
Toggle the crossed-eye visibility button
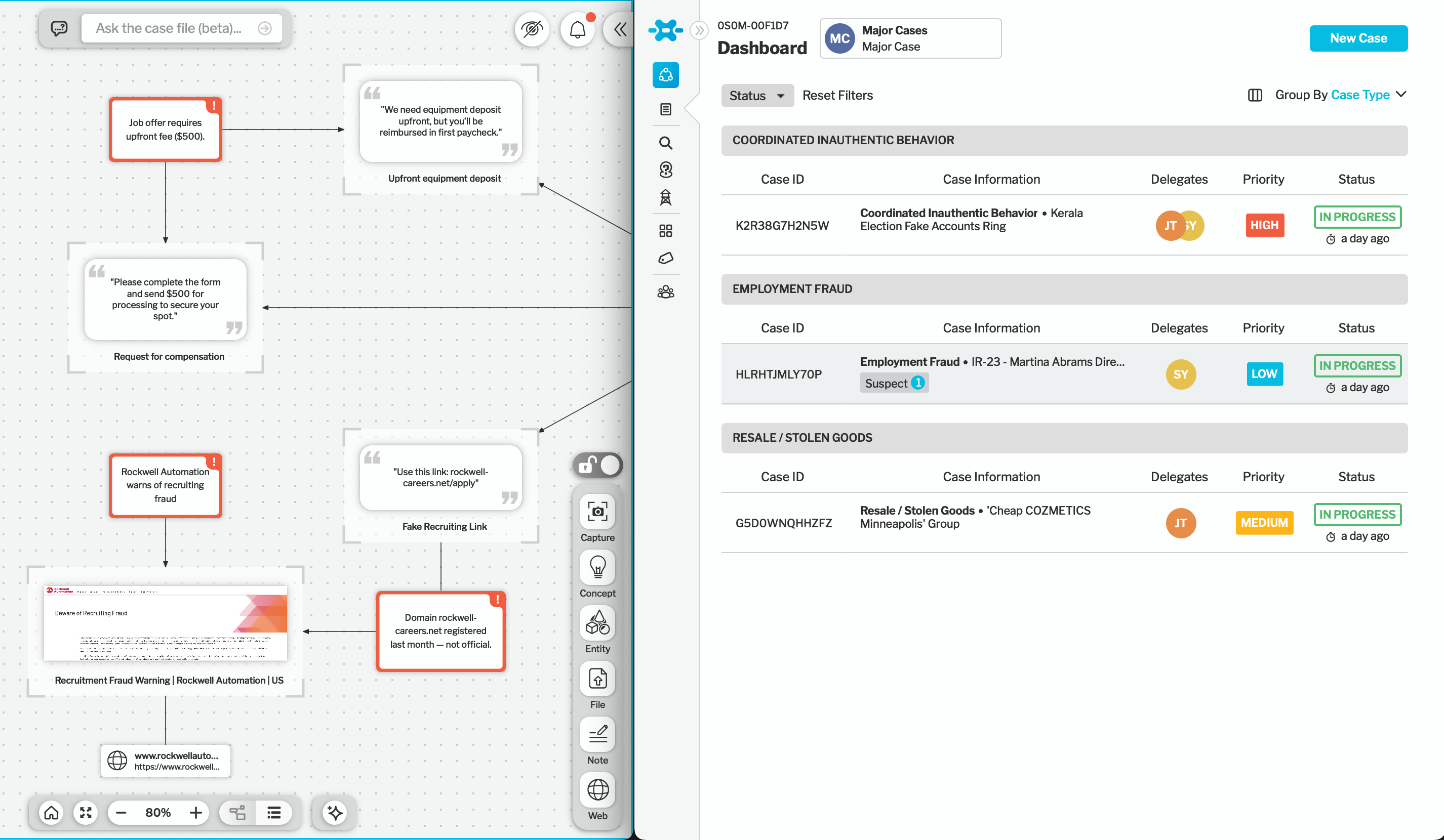pos(532,29)
